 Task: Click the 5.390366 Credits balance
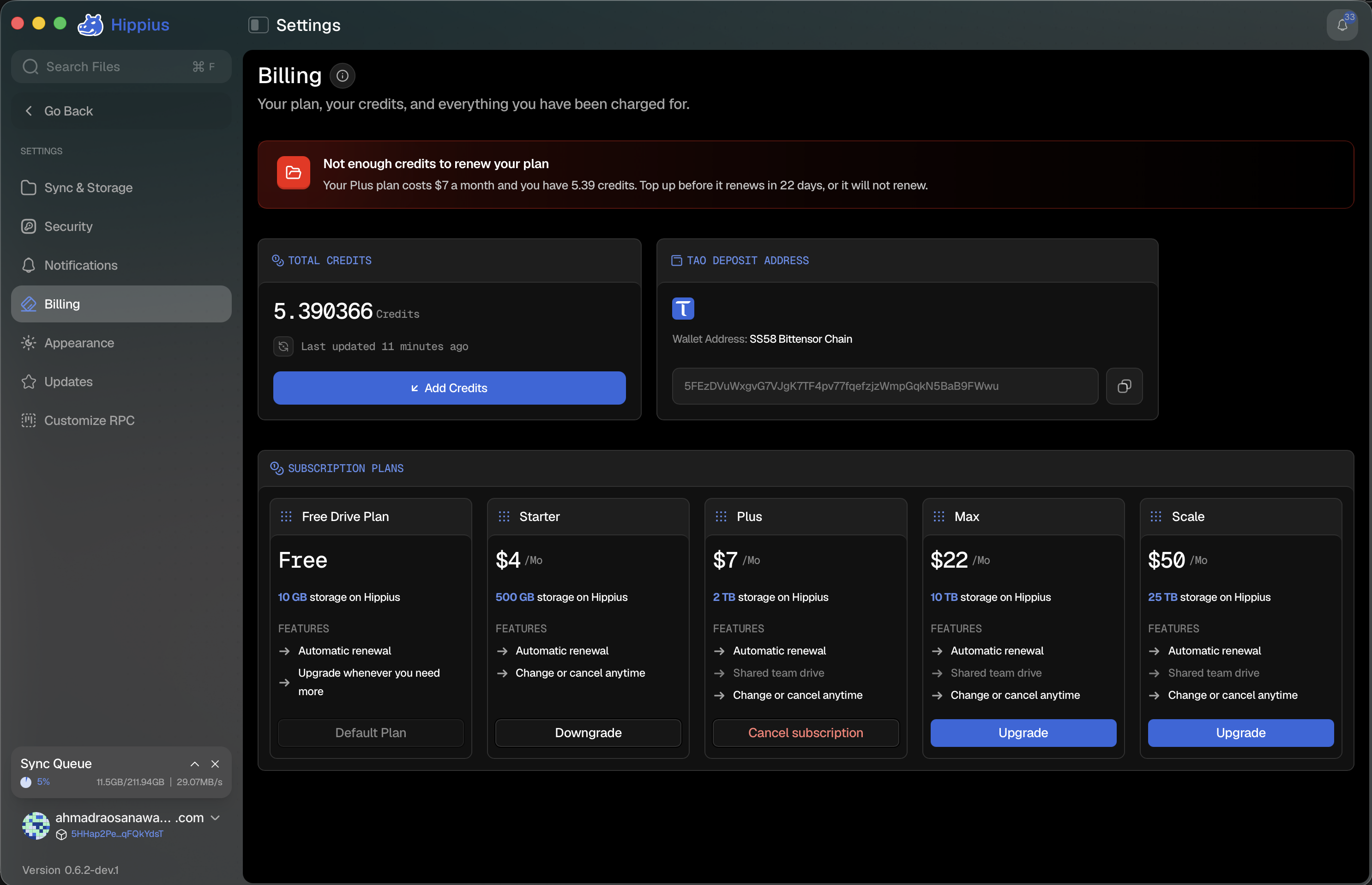pyautogui.click(x=346, y=311)
